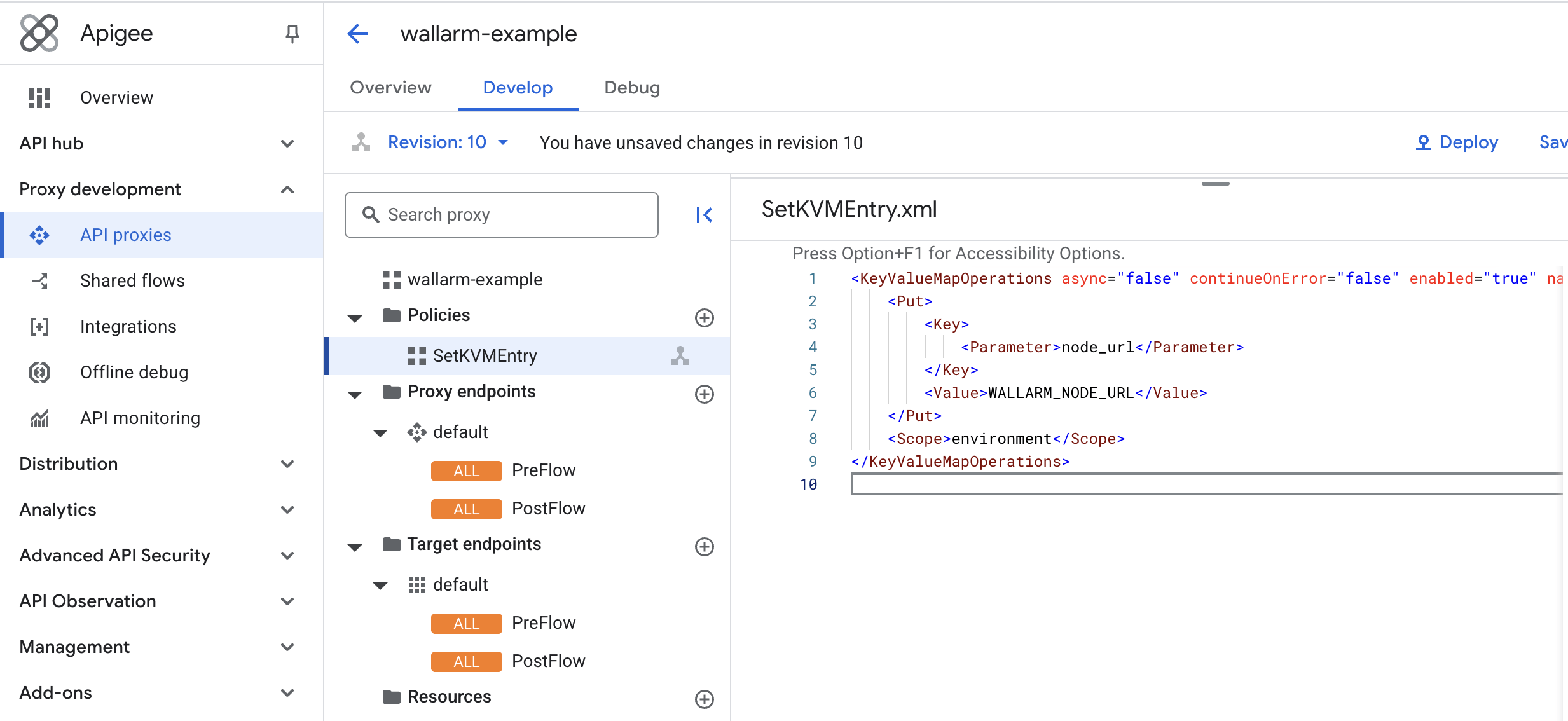Click the plus icon next to Target endpoints
Screen dimensions: 1568x721
704,546
